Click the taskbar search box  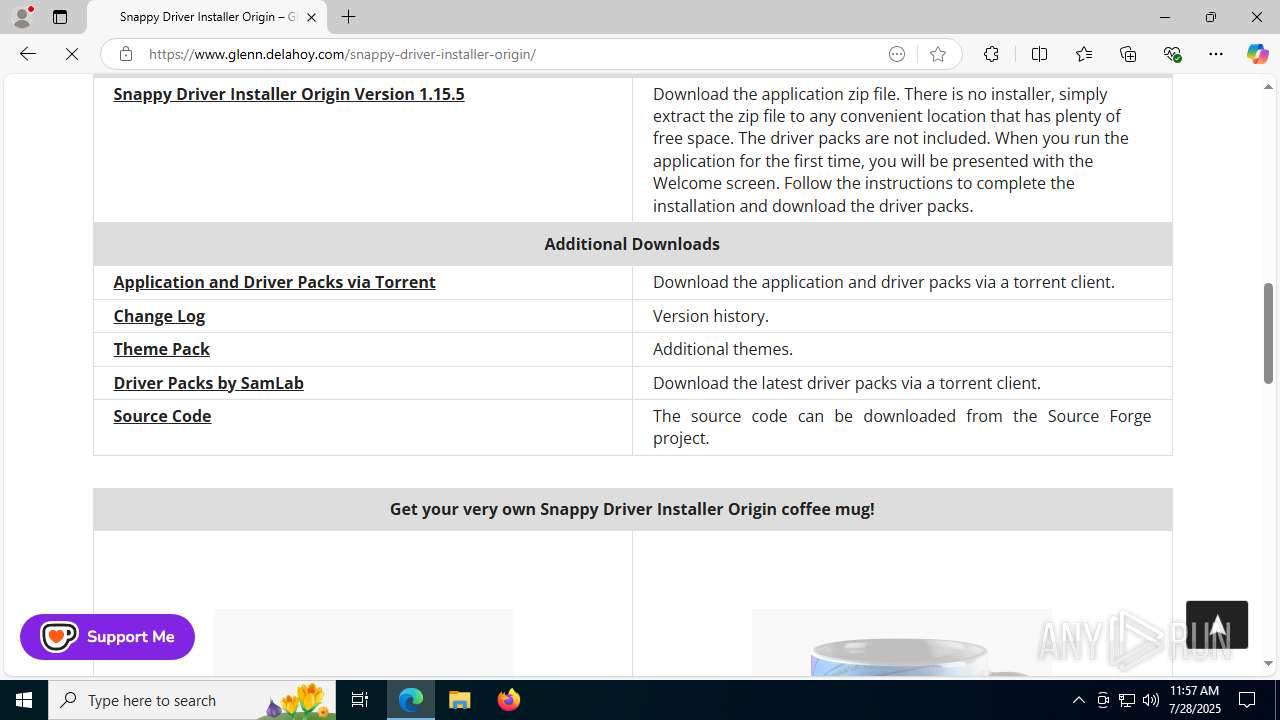point(192,700)
